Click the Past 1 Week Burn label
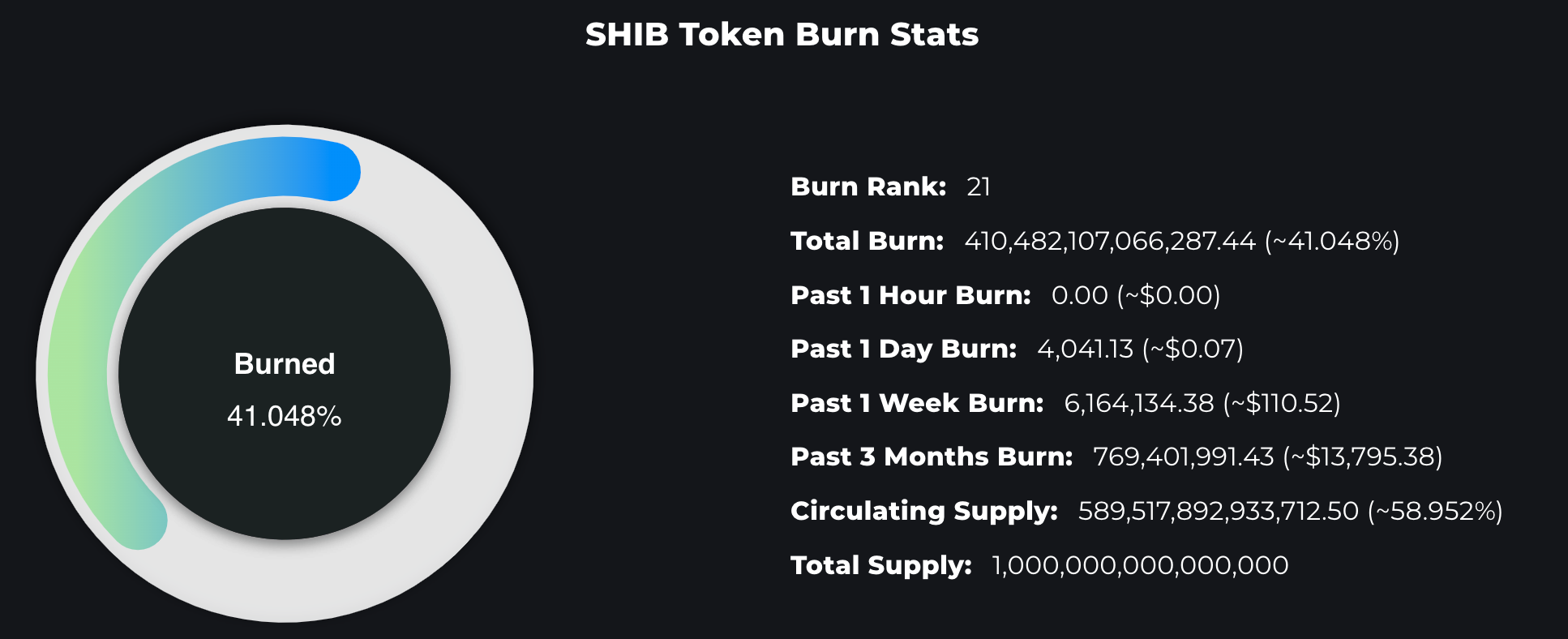Viewport: 1568px width, 639px height. click(x=917, y=403)
